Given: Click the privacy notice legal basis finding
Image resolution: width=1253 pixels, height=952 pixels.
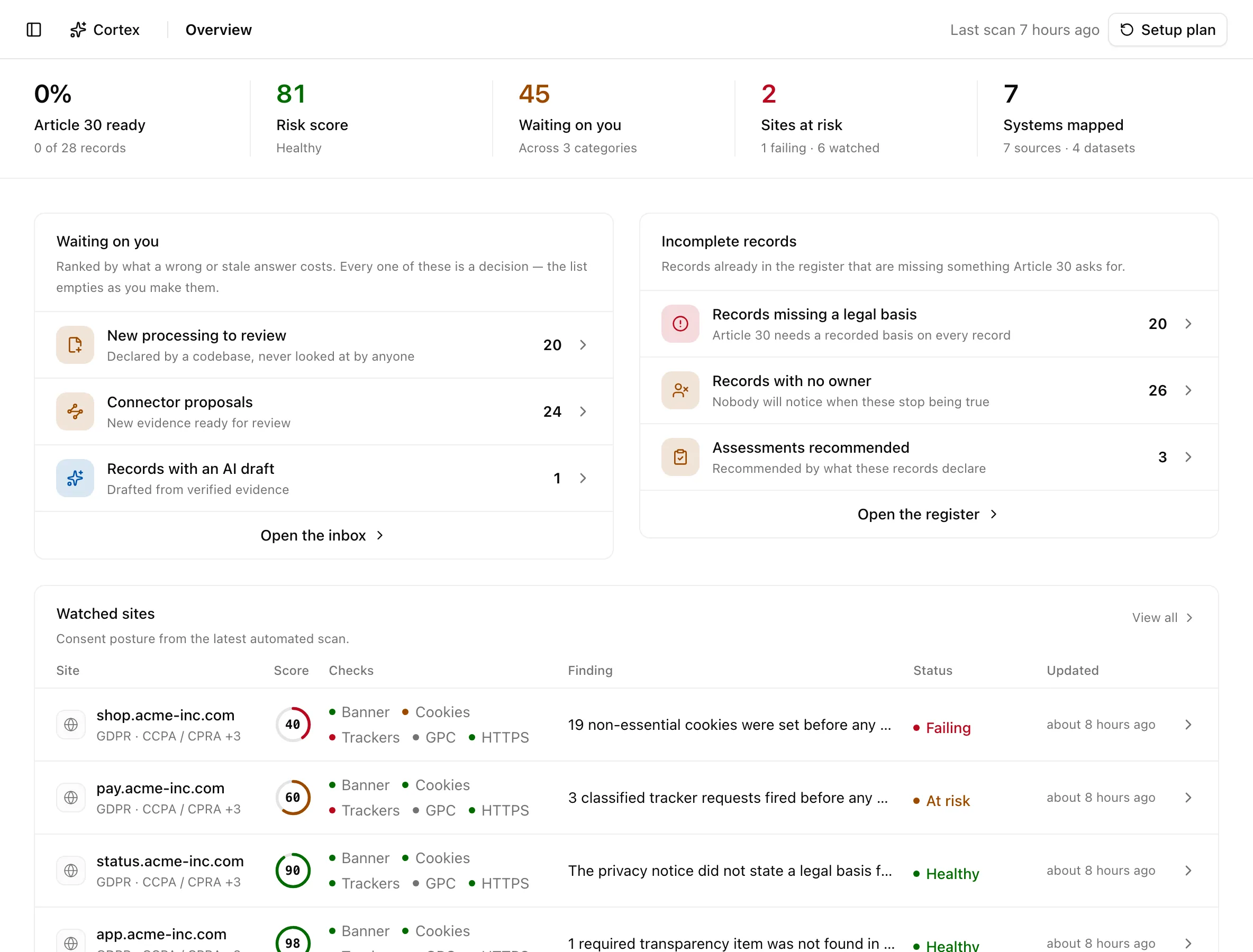Looking at the screenshot, I should (x=730, y=871).
